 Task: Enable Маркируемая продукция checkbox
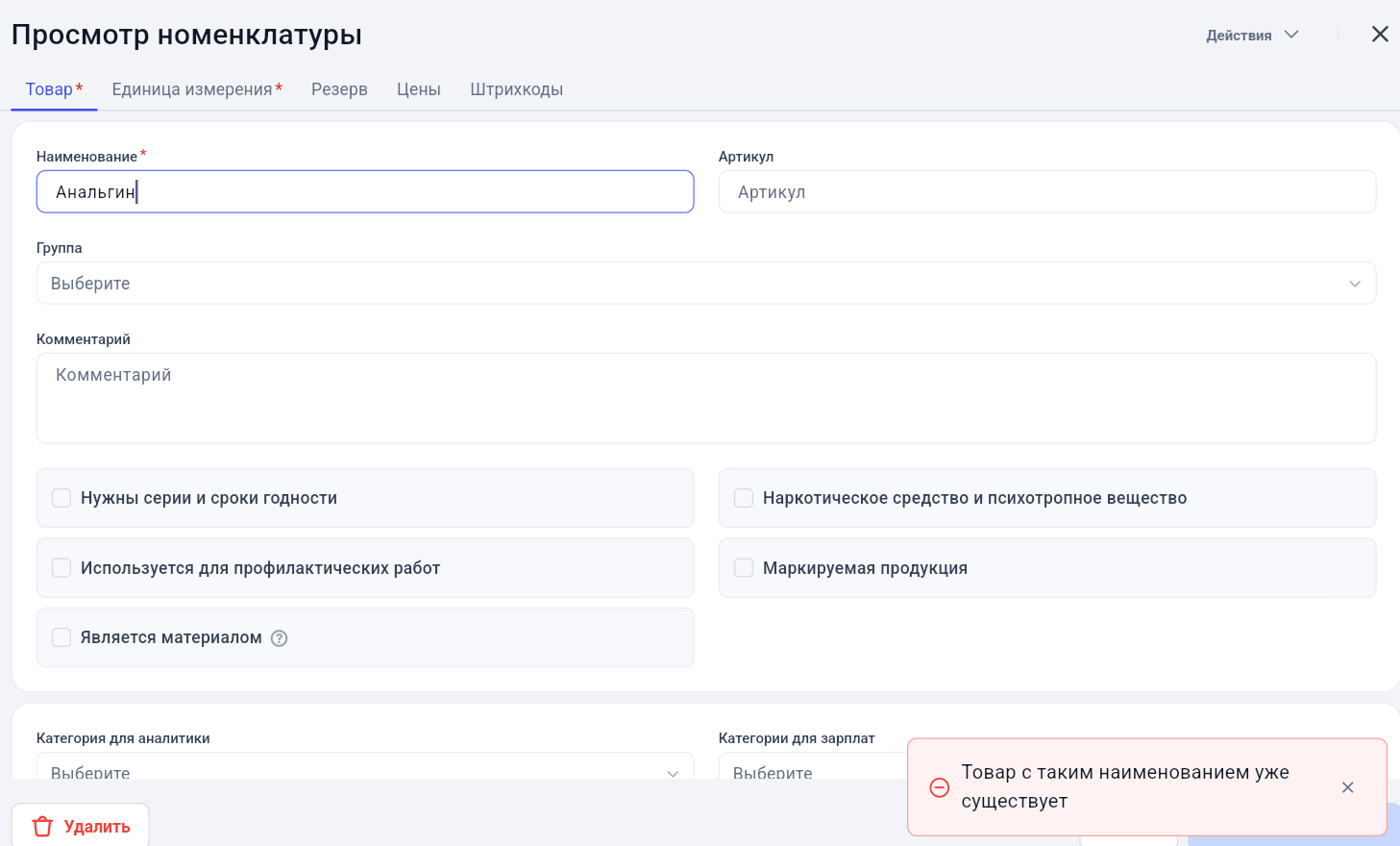(x=744, y=568)
